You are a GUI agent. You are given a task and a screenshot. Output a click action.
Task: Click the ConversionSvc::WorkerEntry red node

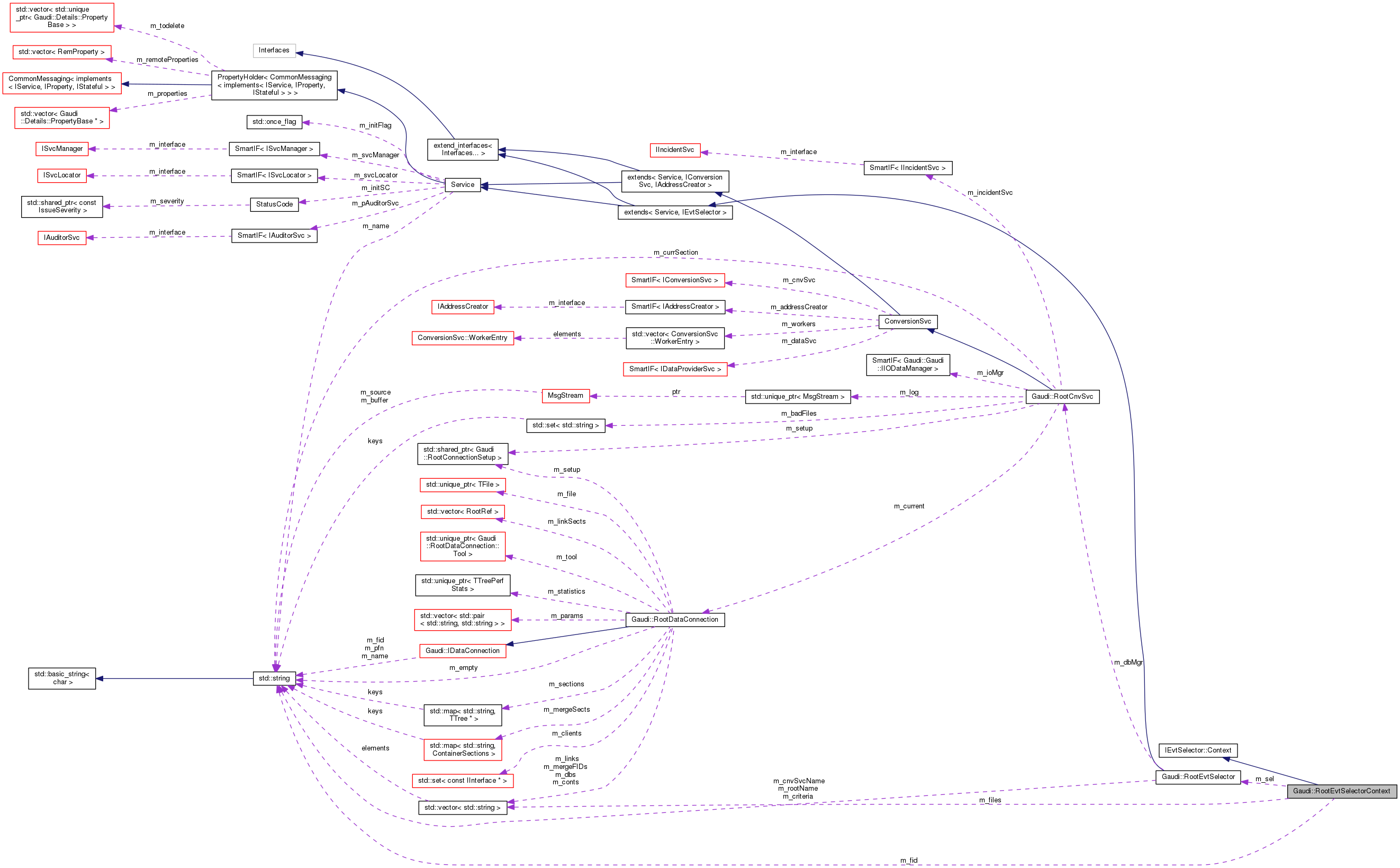[x=463, y=338]
